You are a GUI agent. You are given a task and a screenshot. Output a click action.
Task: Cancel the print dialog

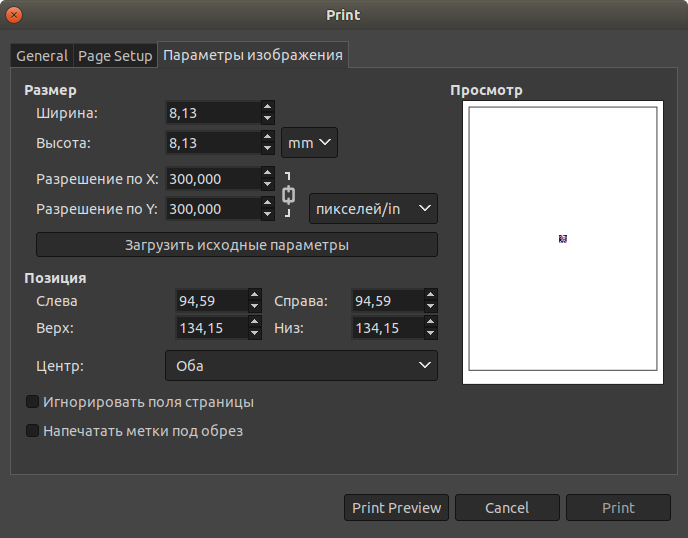[507, 508]
